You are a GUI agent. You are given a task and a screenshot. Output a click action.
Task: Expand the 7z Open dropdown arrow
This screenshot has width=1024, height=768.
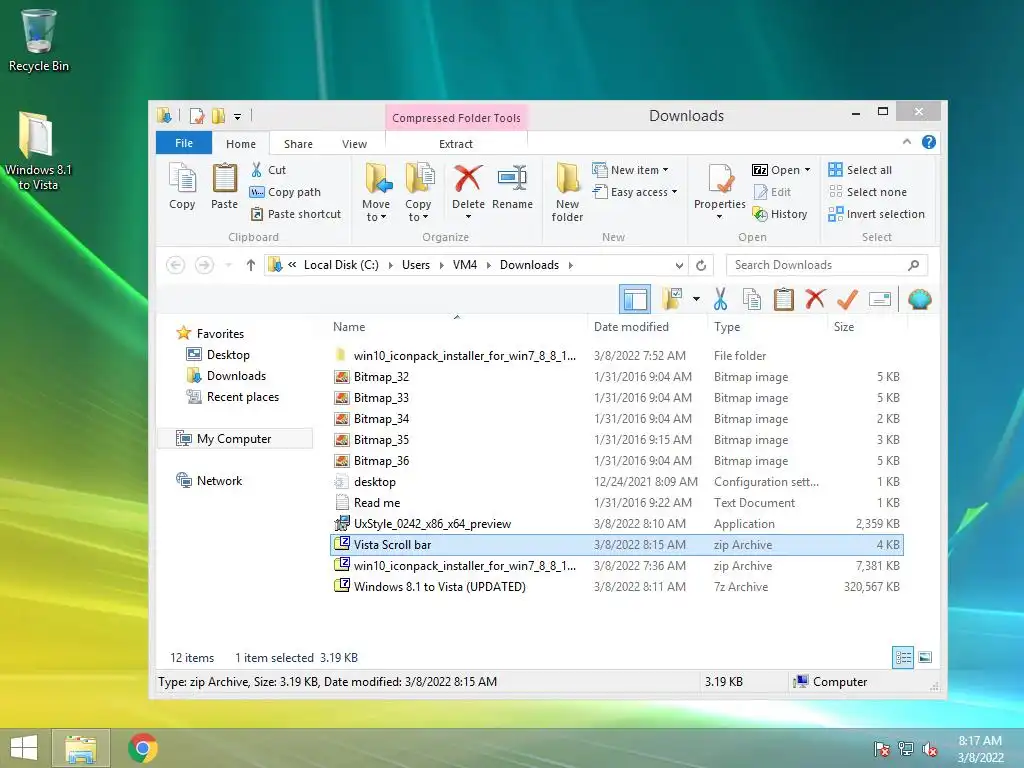pyautogui.click(x=808, y=170)
